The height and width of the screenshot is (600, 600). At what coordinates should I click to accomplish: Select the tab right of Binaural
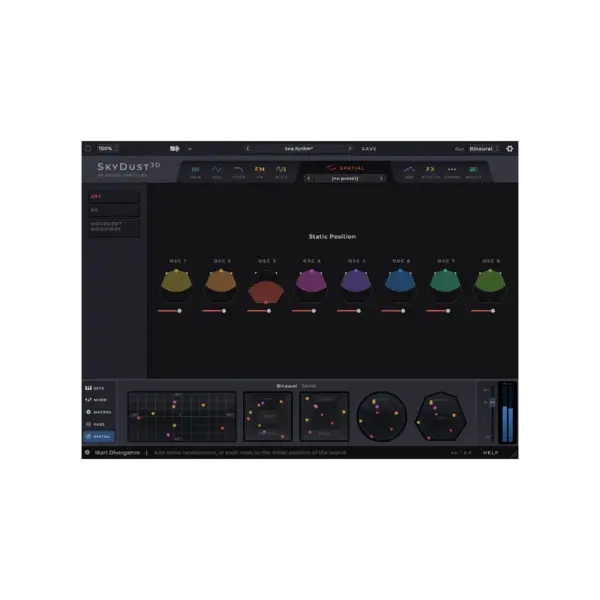309,386
